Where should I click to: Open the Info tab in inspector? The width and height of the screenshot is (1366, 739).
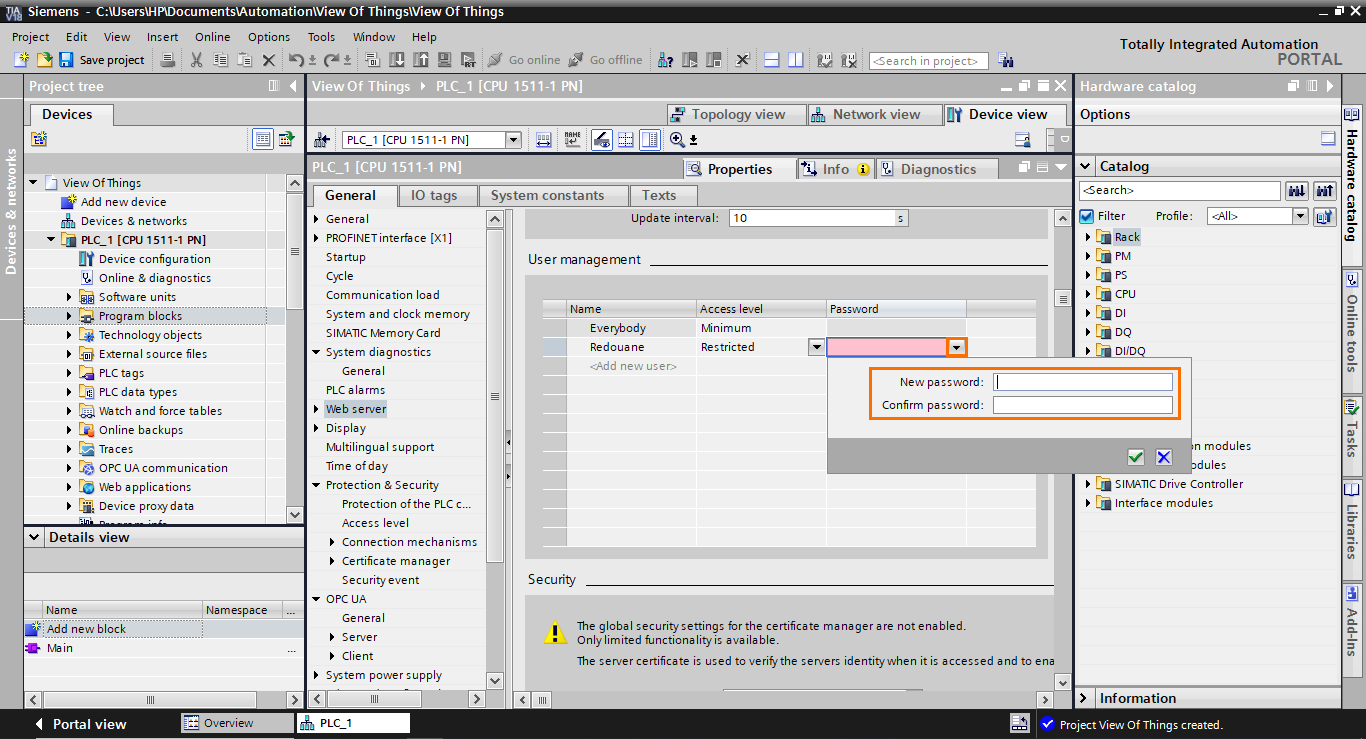836,169
